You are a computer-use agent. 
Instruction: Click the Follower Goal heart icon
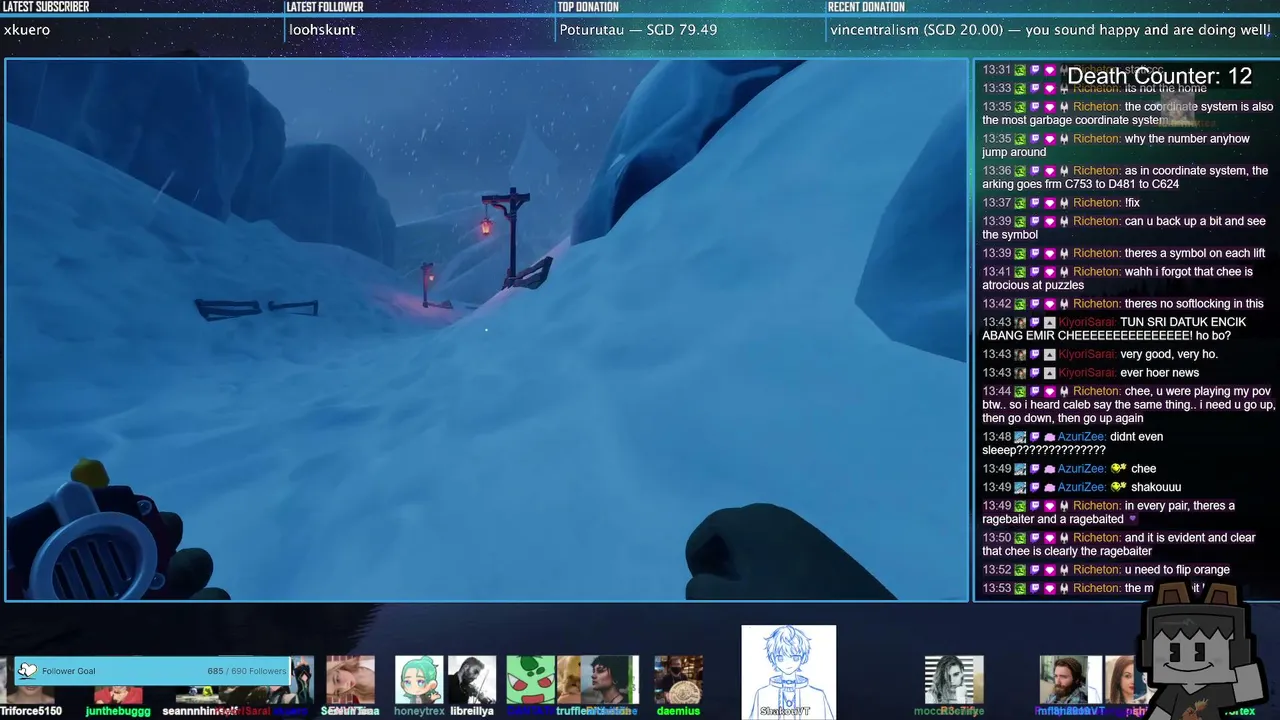tap(27, 671)
